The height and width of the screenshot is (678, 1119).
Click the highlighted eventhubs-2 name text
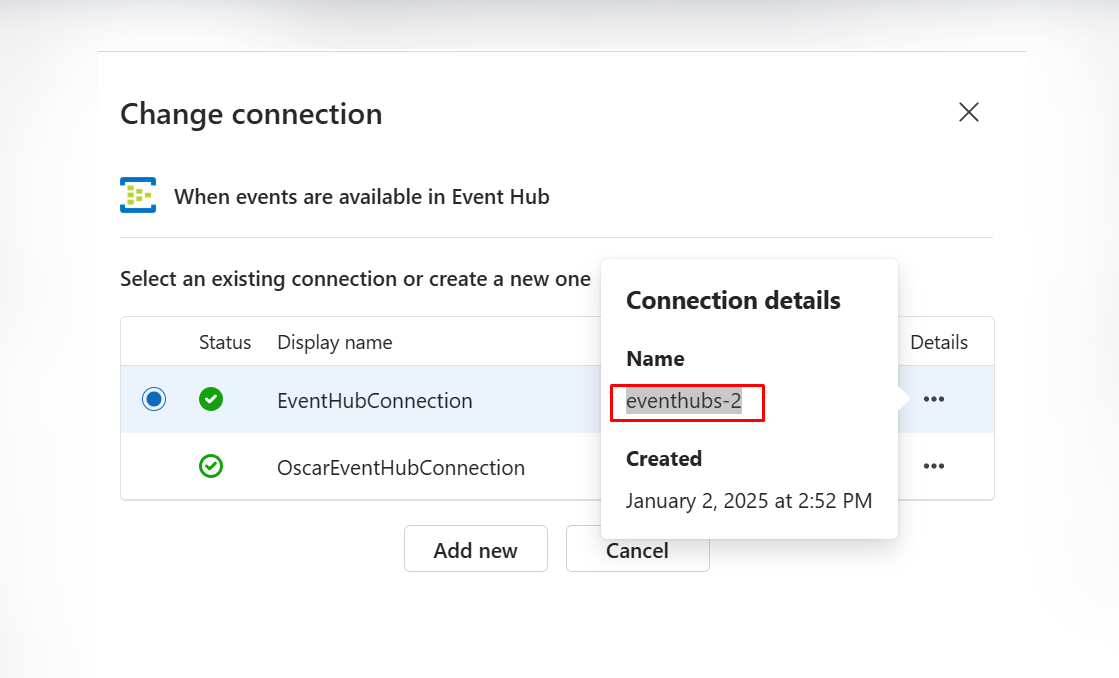coord(684,402)
